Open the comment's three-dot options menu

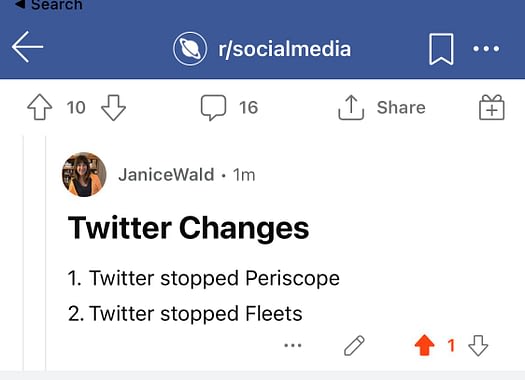point(293,345)
